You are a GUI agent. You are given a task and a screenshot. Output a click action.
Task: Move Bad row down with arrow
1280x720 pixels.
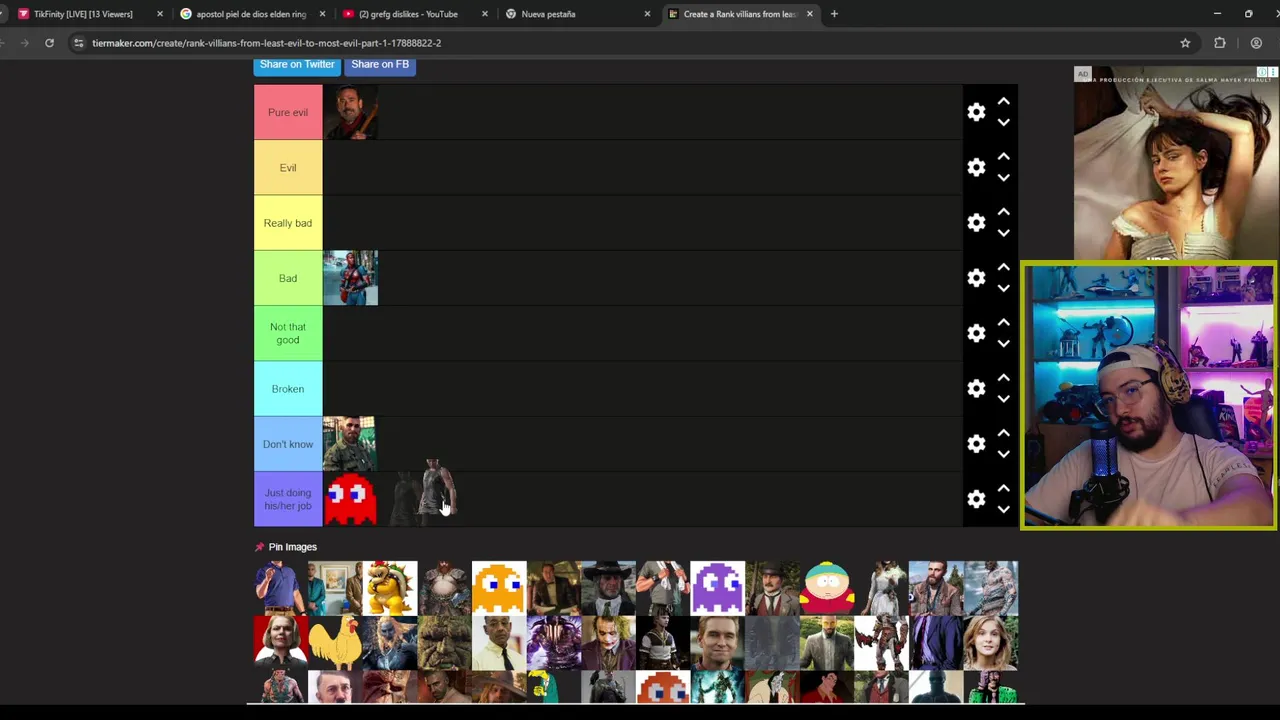click(1004, 289)
